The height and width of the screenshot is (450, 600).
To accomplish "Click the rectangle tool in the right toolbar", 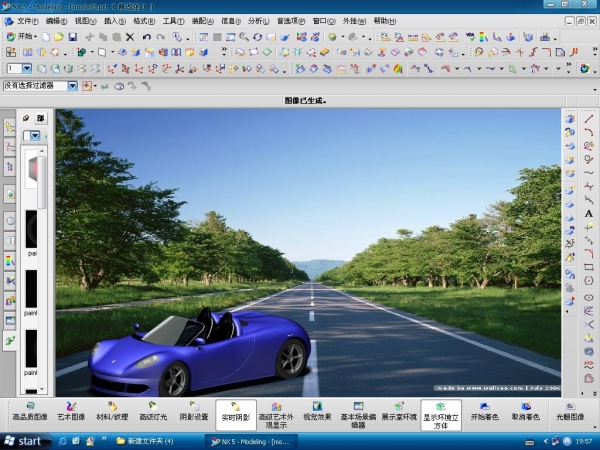I will coord(589,267).
